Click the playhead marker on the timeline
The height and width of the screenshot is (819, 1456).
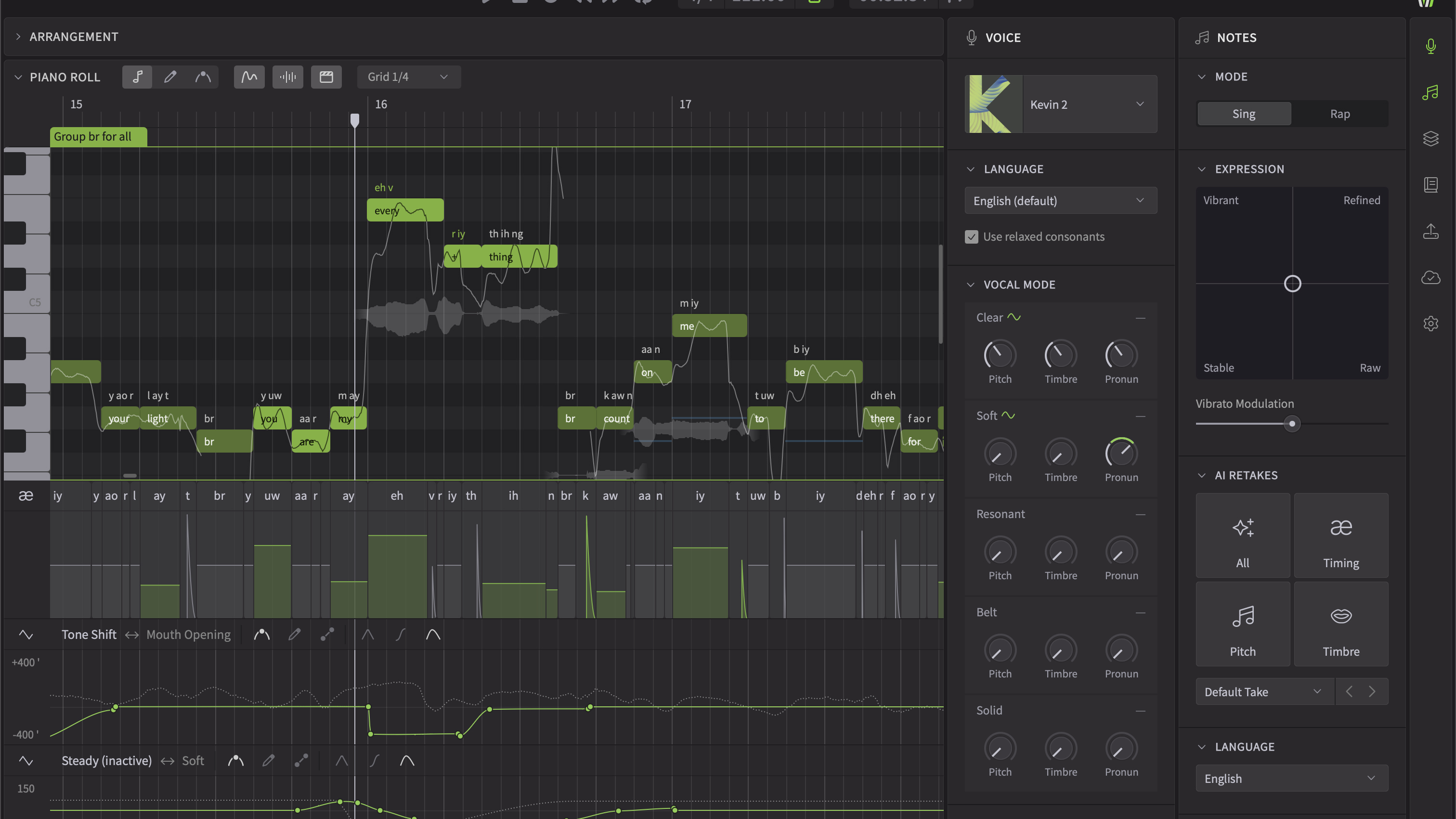tap(354, 120)
